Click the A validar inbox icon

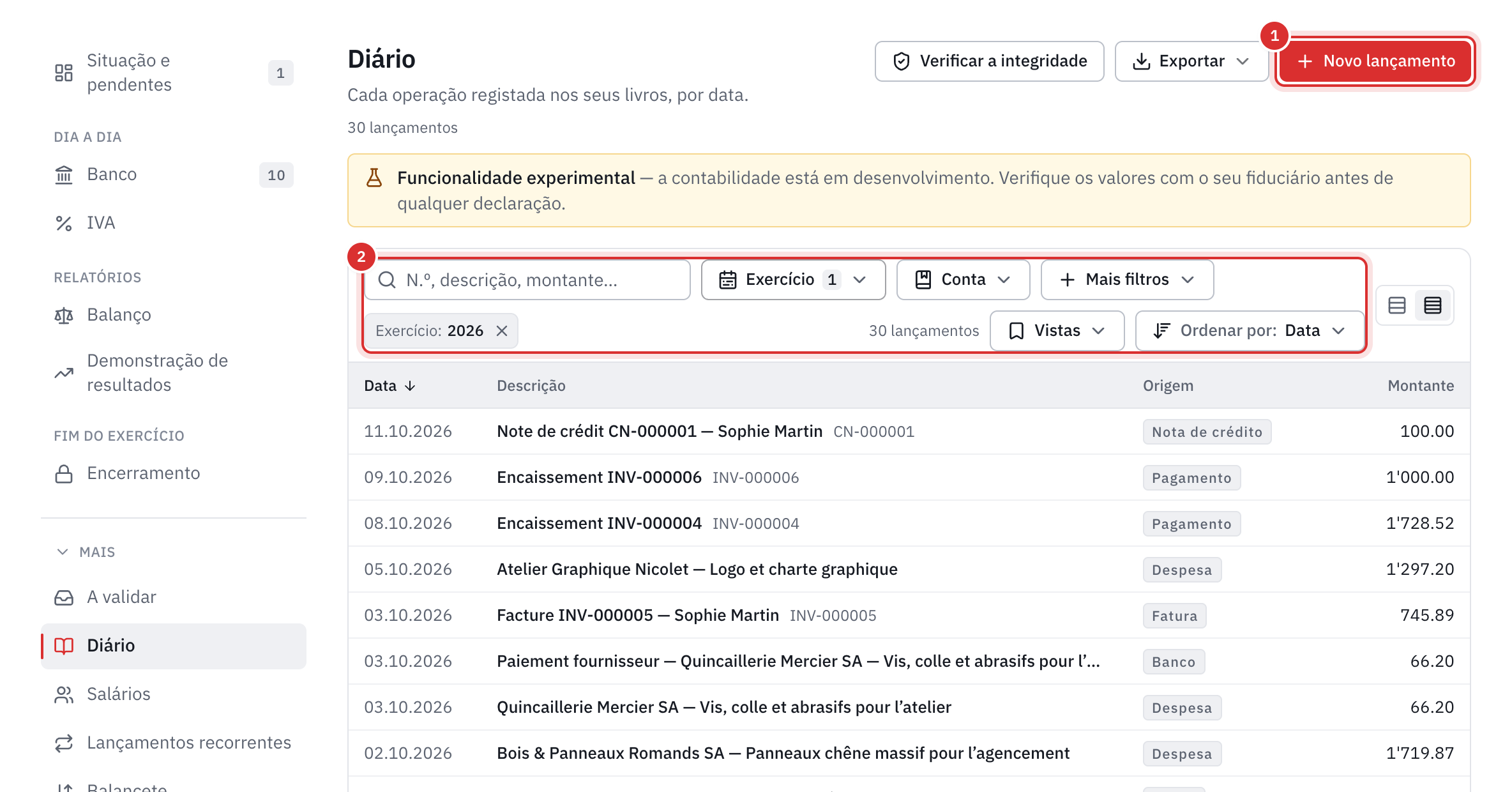click(x=64, y=597)
